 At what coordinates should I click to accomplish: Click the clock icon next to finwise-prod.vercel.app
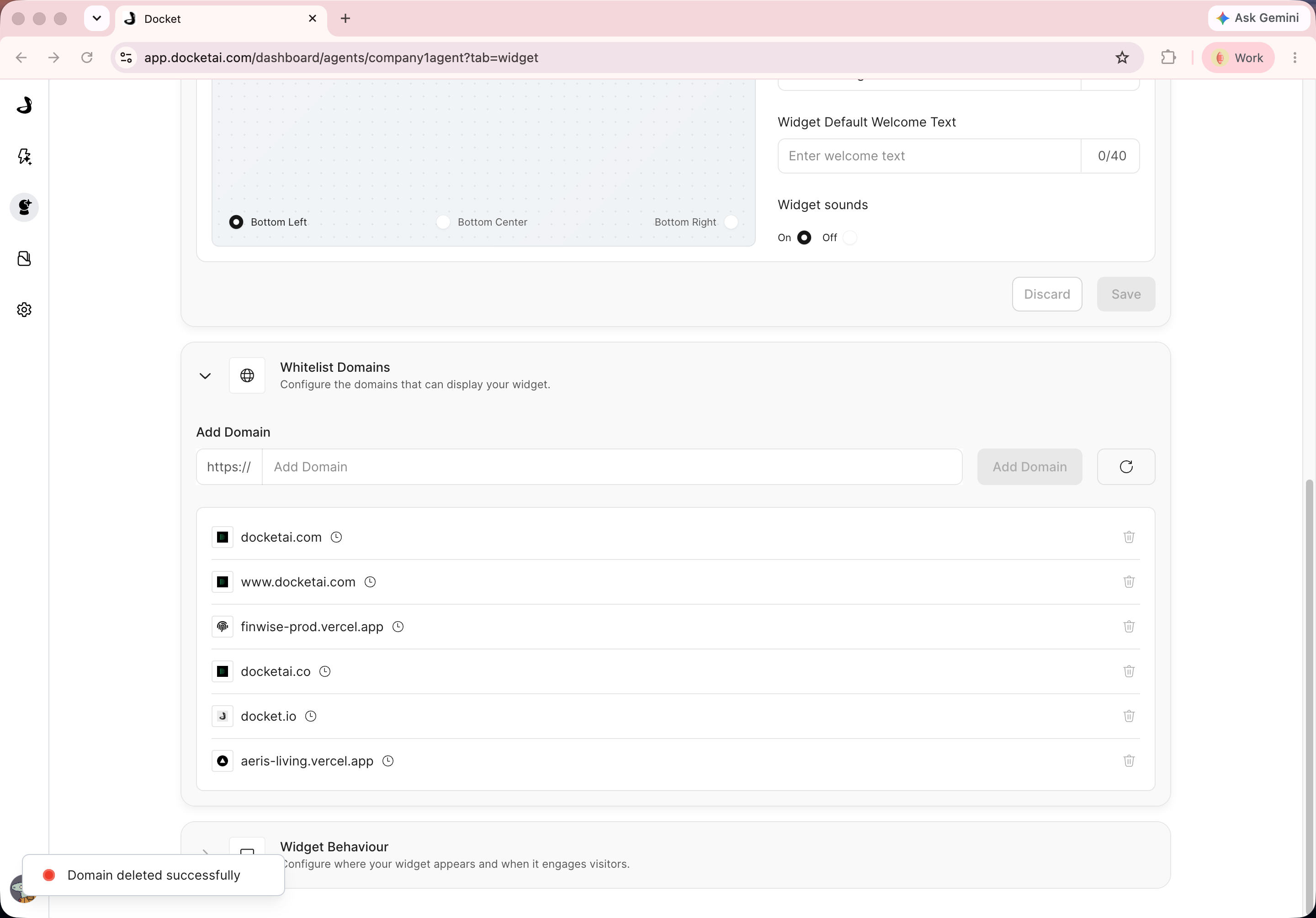[398, 626]
